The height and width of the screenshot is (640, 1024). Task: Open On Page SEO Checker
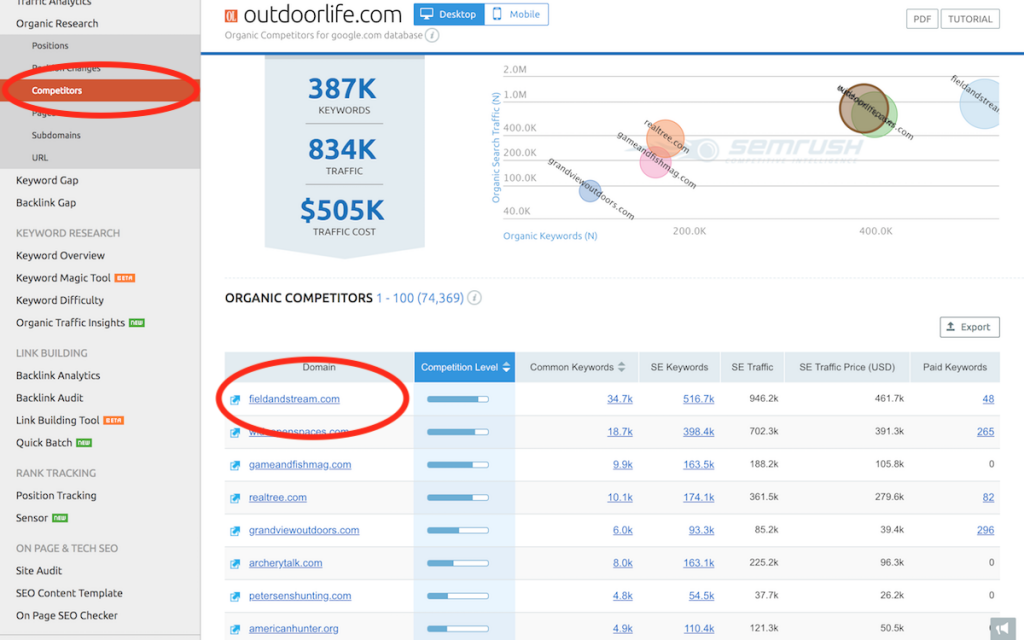pos(67,615)
